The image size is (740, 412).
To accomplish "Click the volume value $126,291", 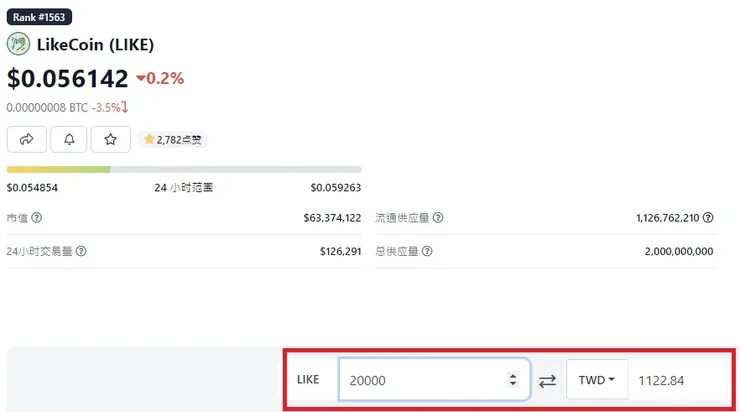I will [x=340, y=252].
